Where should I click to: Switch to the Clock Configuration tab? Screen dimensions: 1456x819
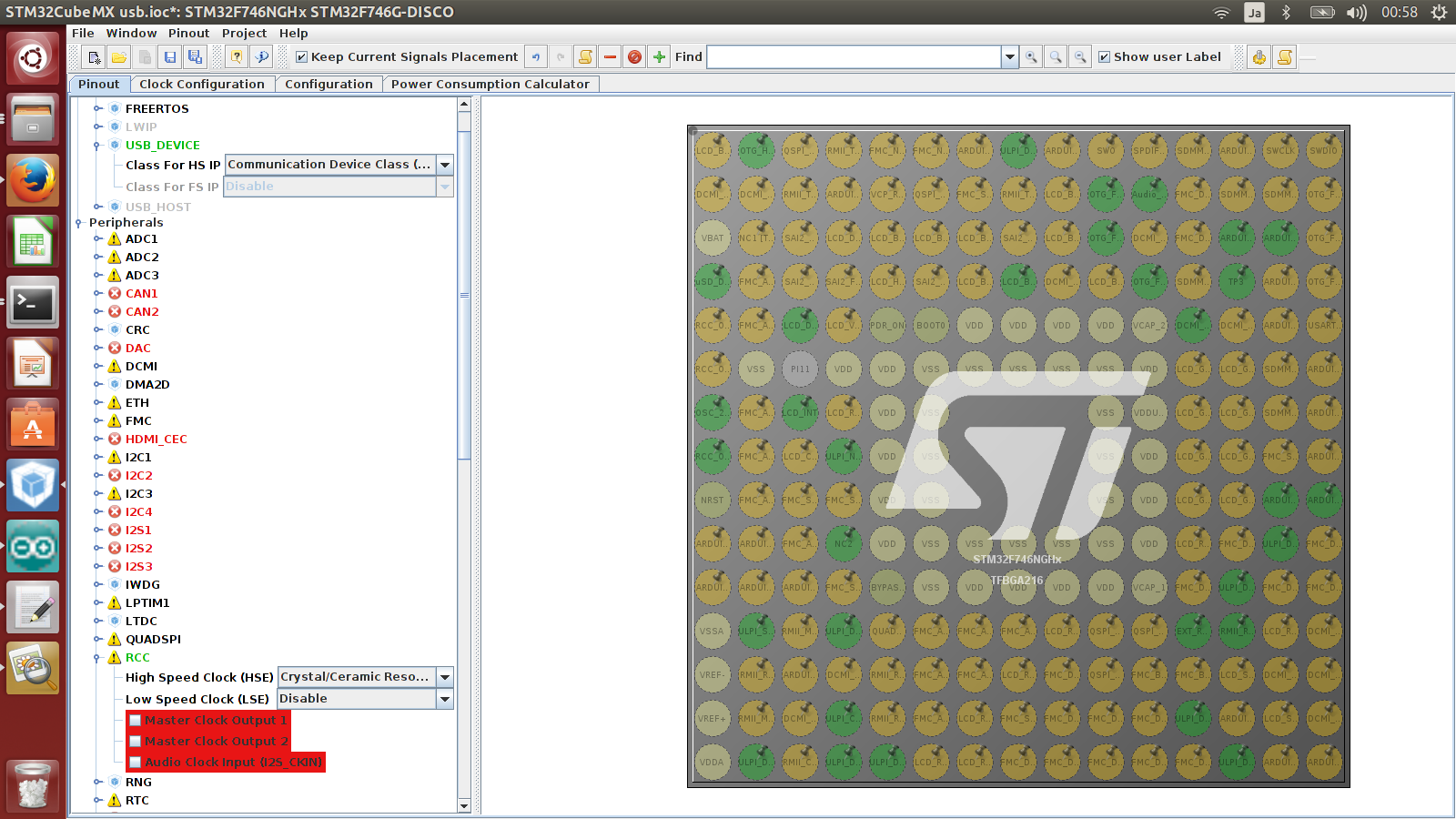click(x=201, y=84)
